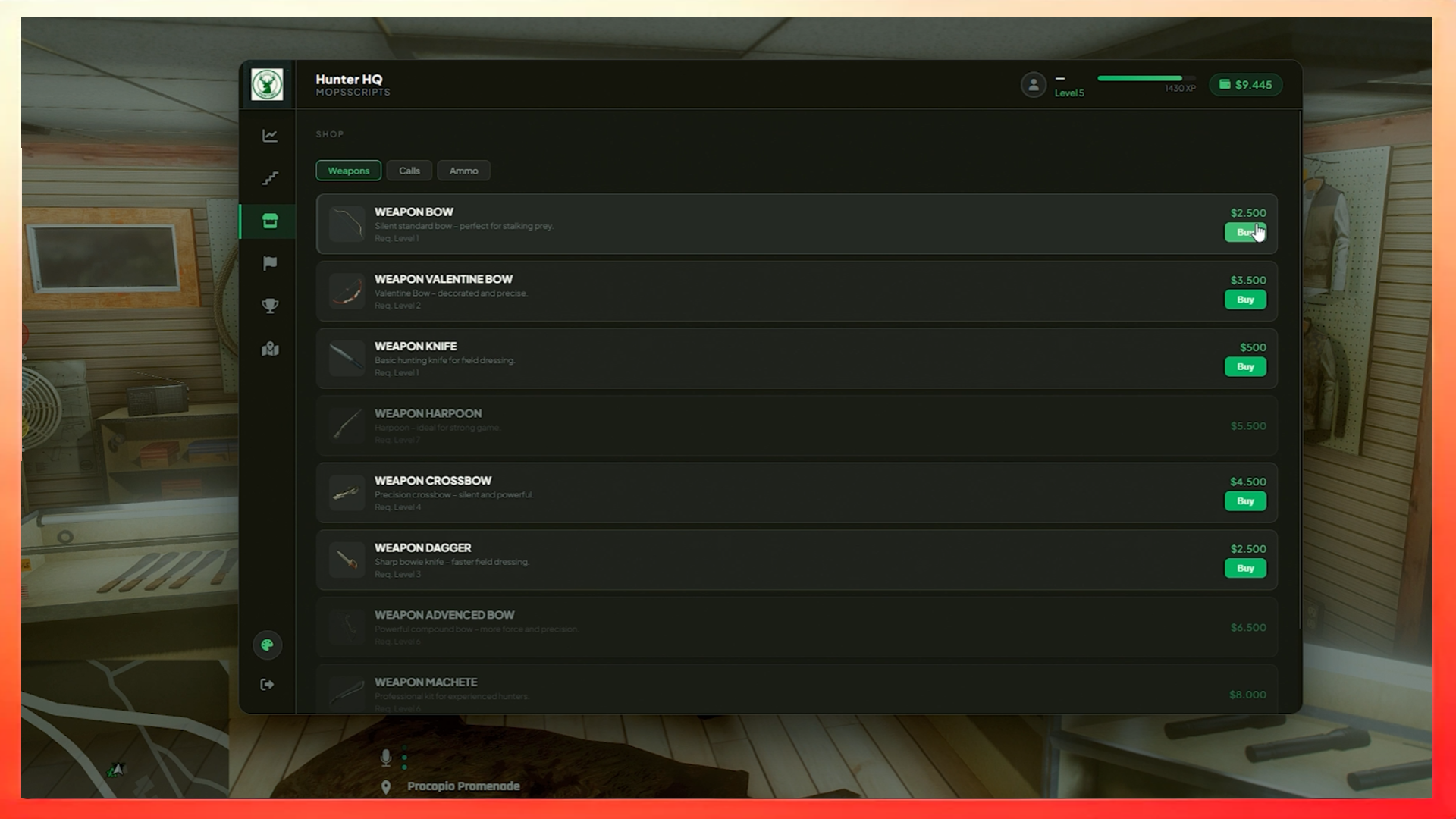
Task: Click the MOPSSCRIPTS subtitle text
Action: (x=353, y=93)
